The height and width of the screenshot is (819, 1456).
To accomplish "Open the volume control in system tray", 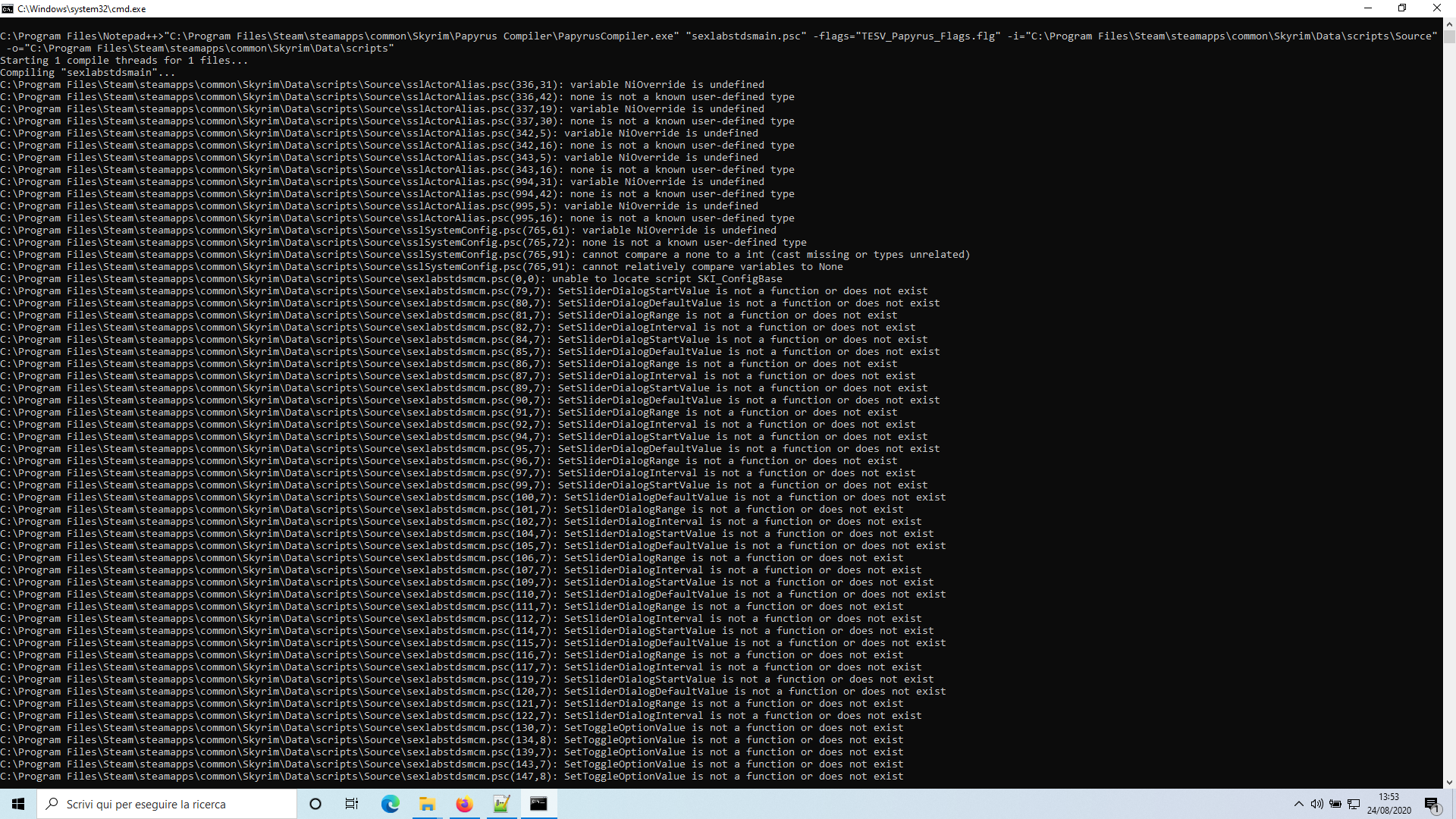I will coord(1316,804).
